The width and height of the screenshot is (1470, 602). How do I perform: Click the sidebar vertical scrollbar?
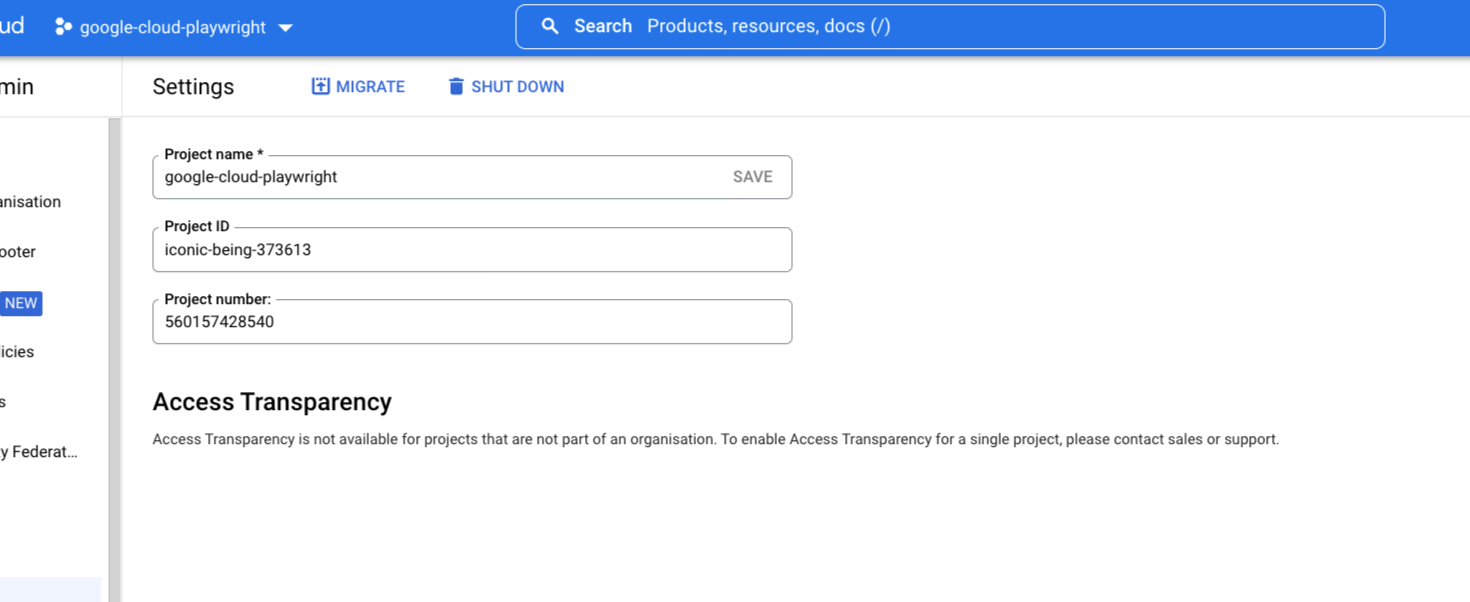(x=115, y=360)
